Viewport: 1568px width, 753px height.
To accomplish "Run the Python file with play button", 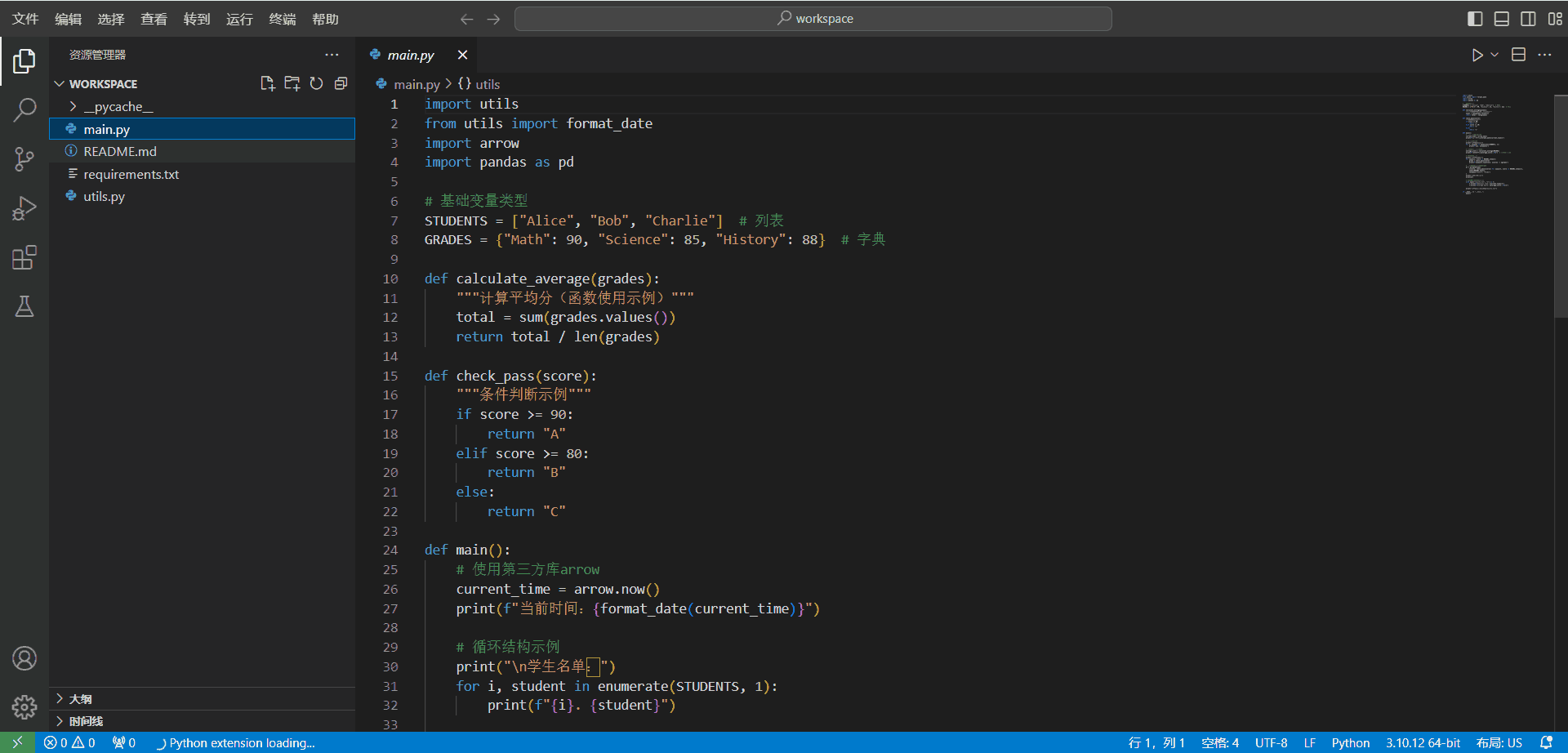I will click(x=1477, y=55).
